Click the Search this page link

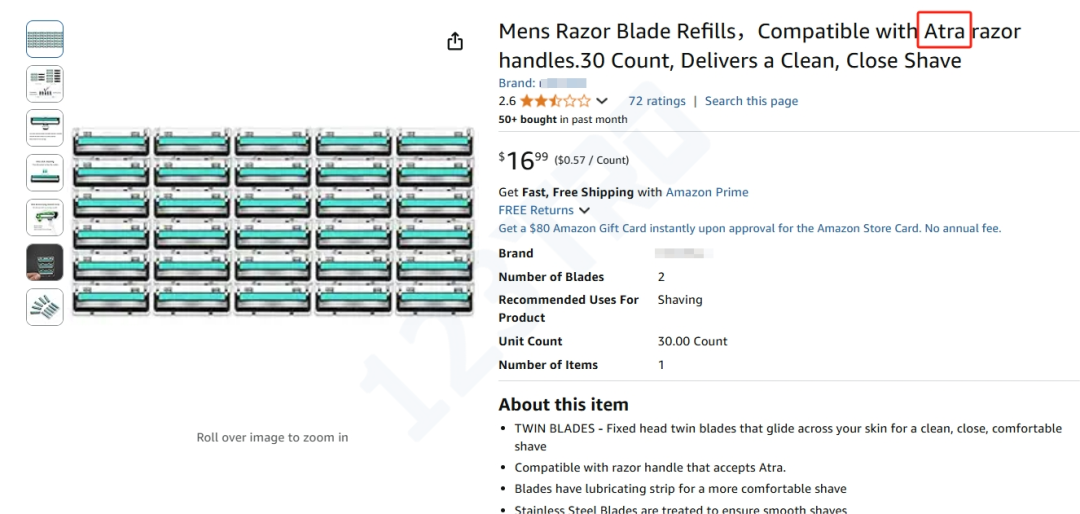click(751, 101)
